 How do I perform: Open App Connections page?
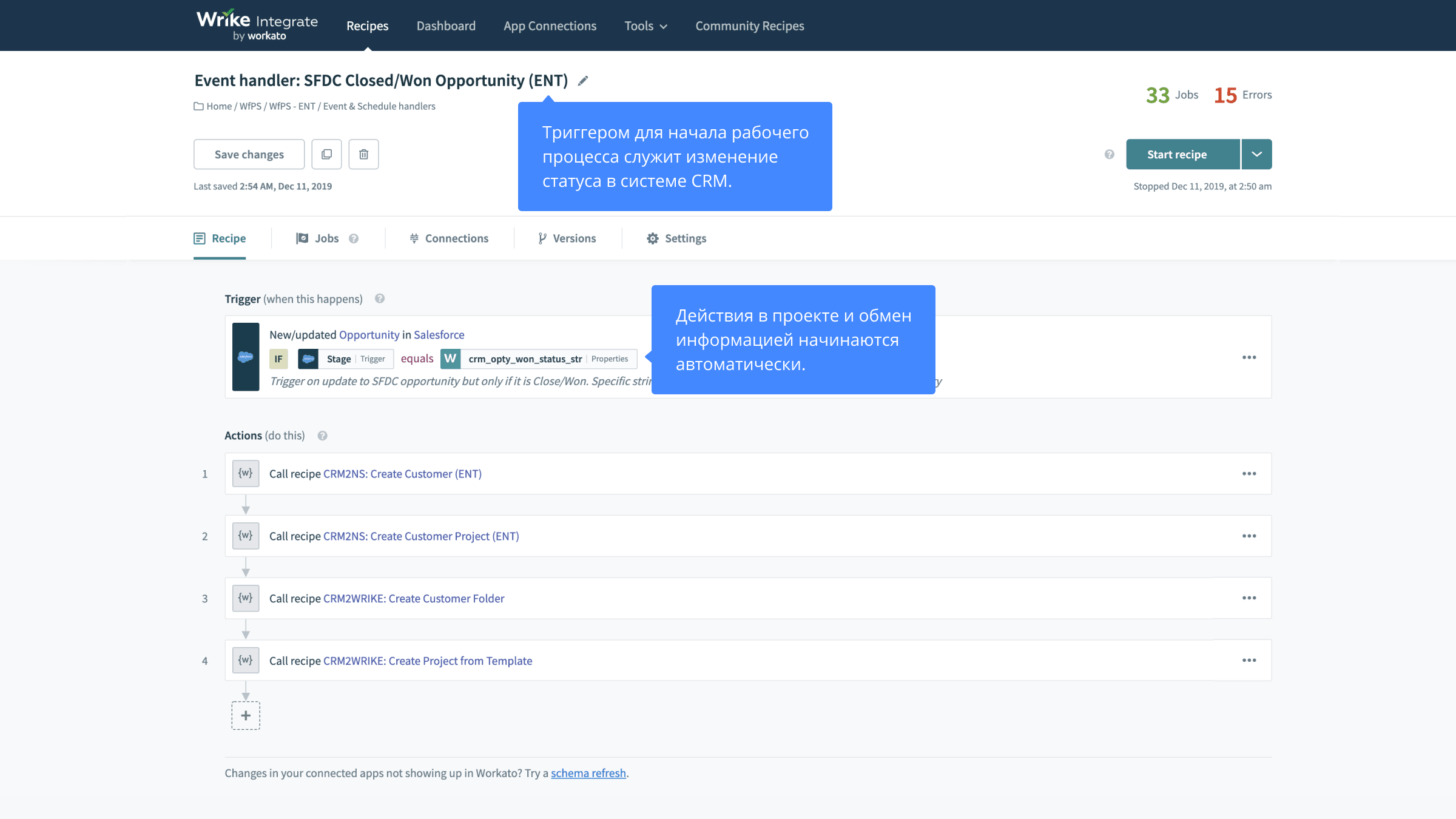550,25
